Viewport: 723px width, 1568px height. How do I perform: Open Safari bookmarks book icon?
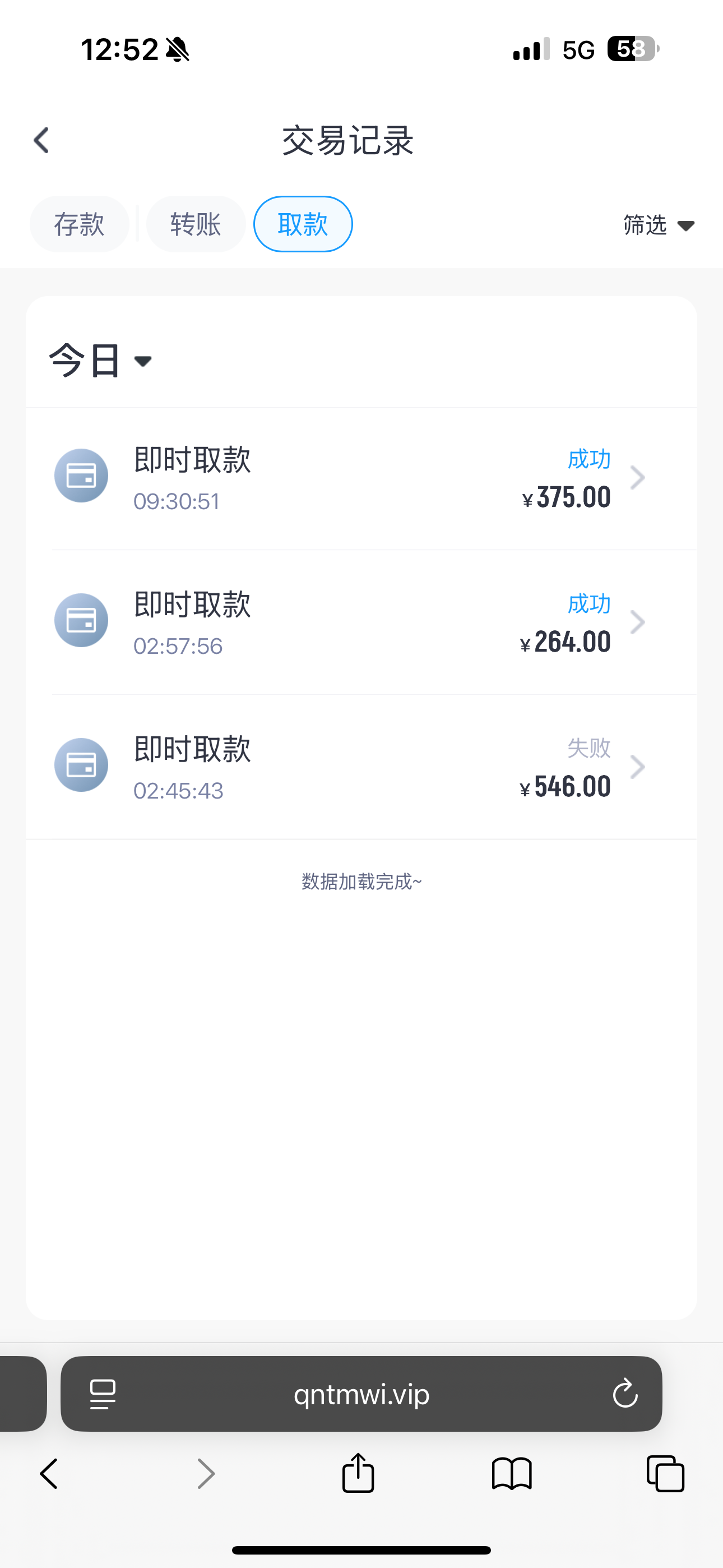point(512,1474)
